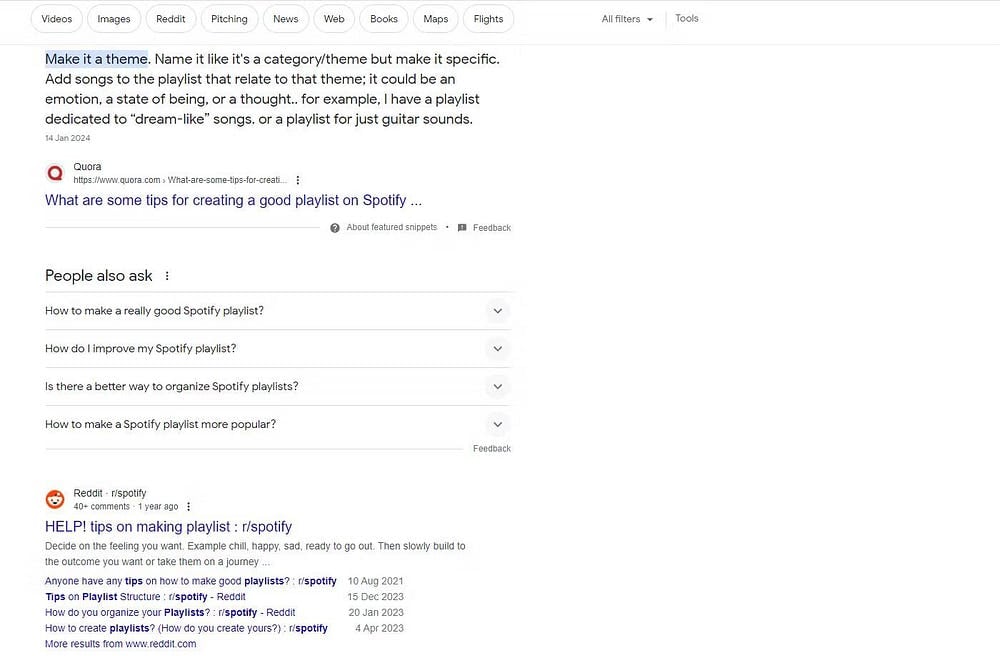
Task: Click the 'Quora' site name label
Action: pyautogui.click(x=87, y=166)
